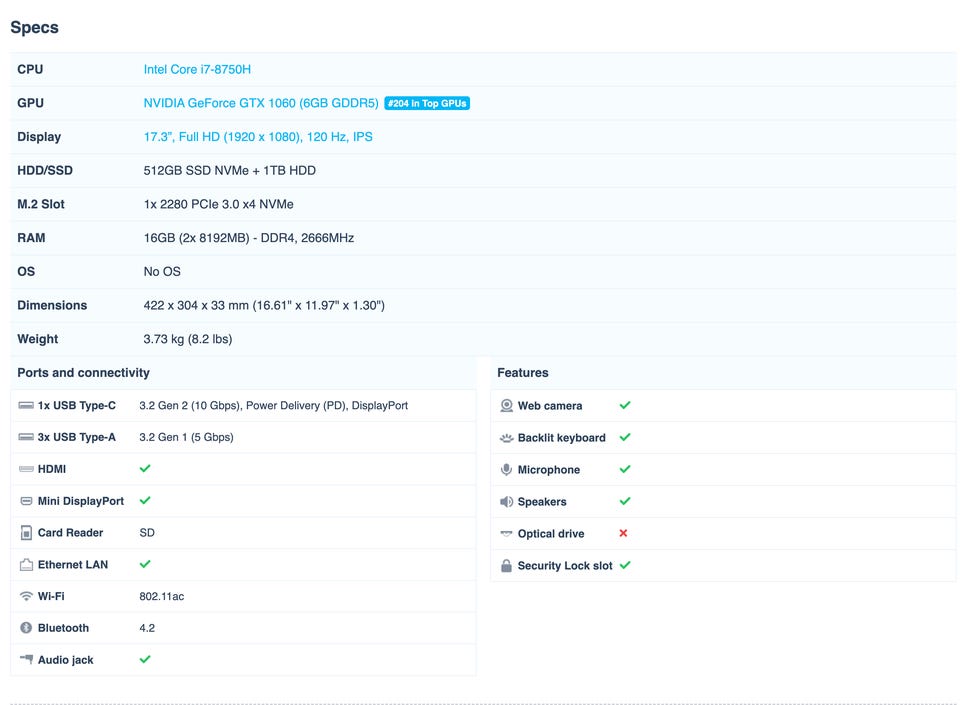The height and width of the screenshot is (705, 960).
Task: Click the green checkmark for Audio jack
Action: point(145,659)
